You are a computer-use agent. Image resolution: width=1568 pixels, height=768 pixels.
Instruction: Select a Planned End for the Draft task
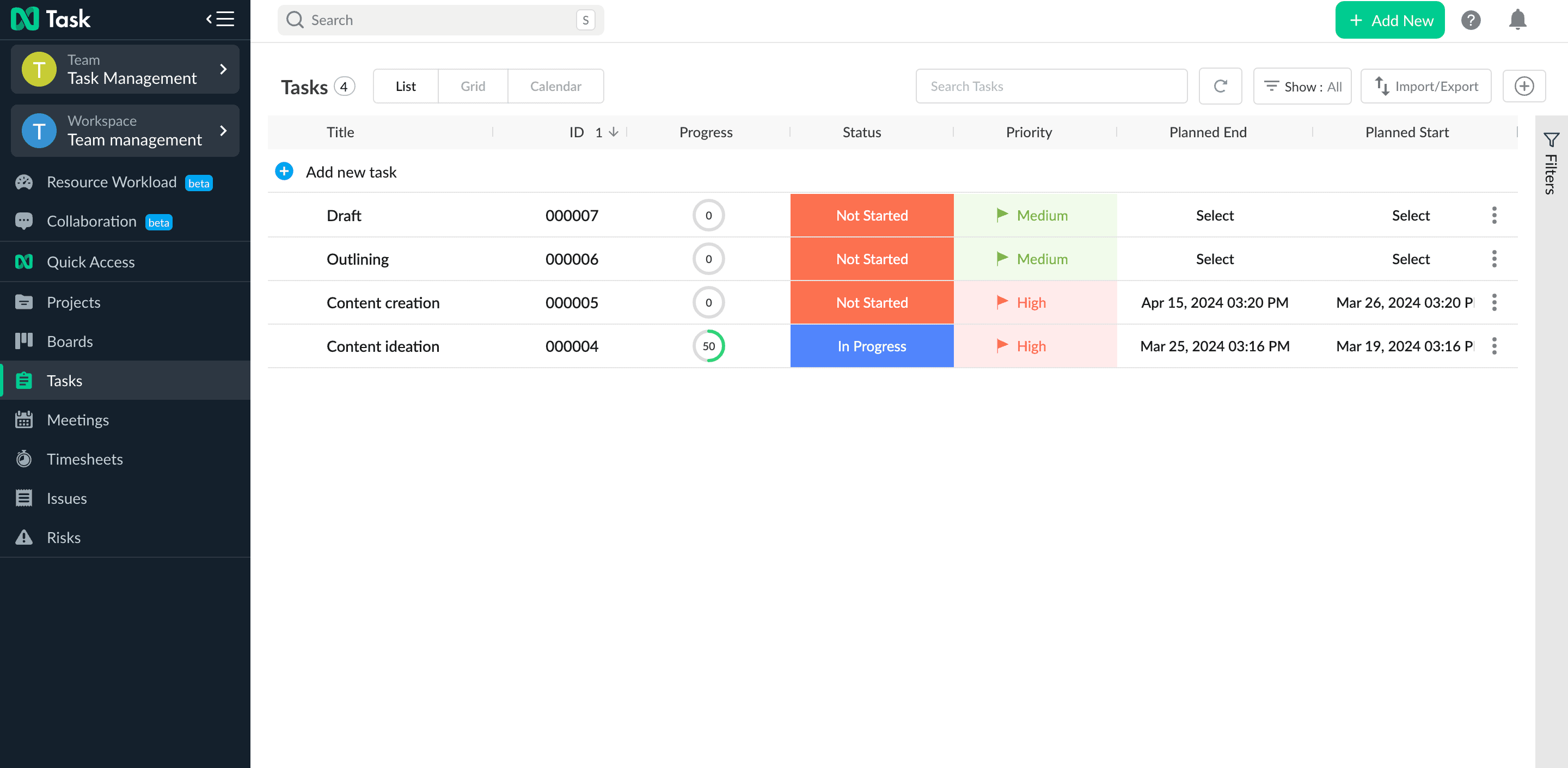coord(1214,216)
